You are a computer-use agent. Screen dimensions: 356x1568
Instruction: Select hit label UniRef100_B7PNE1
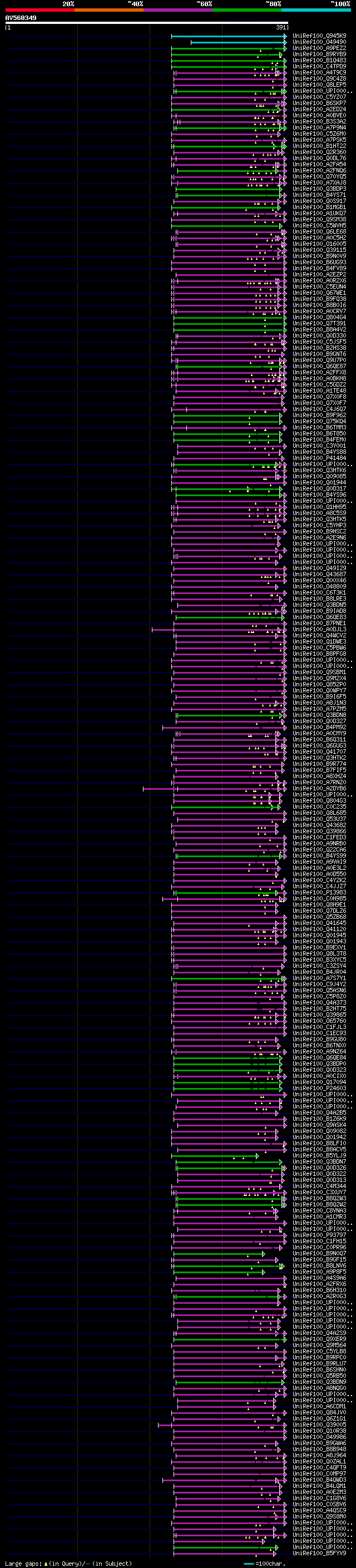pos(319,624)
